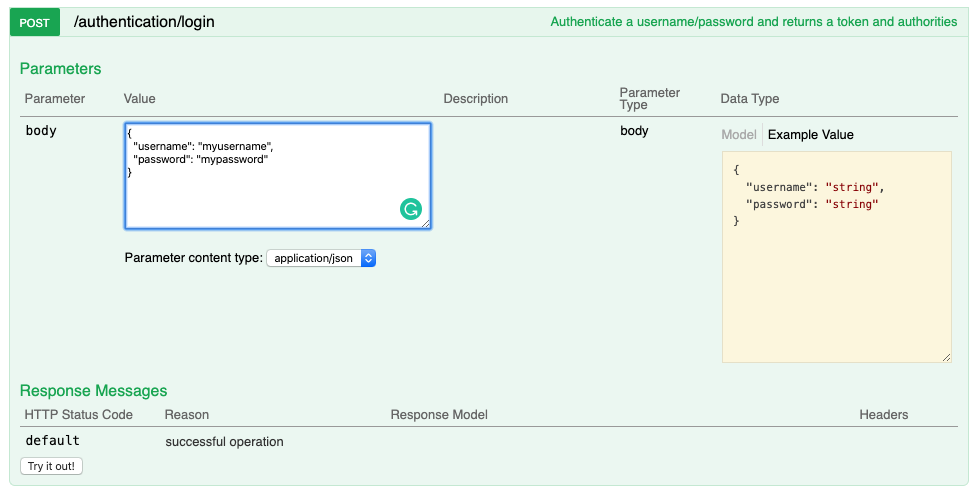Screen dimensions: 974x486
Task: Switch to the Model tab
Action: pyautogui.click(x=739, y=134)
